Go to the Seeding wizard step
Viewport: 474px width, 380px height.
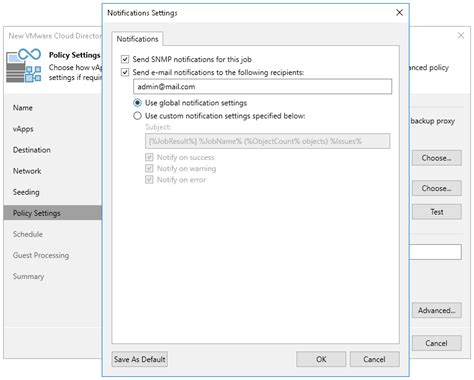click(x=26, y=192)
